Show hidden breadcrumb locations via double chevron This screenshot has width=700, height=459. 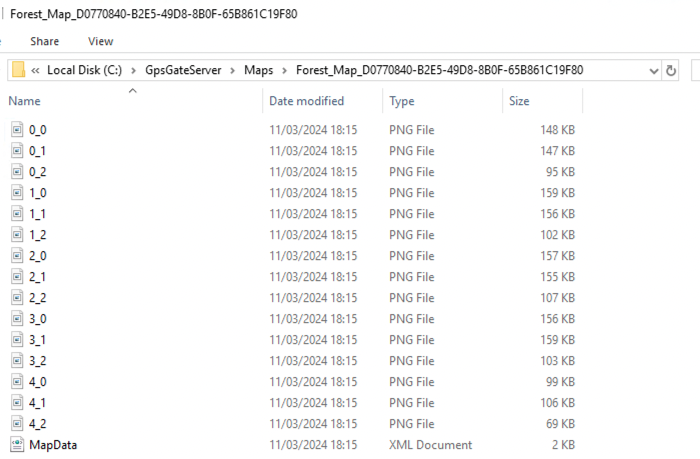(35, 71)
